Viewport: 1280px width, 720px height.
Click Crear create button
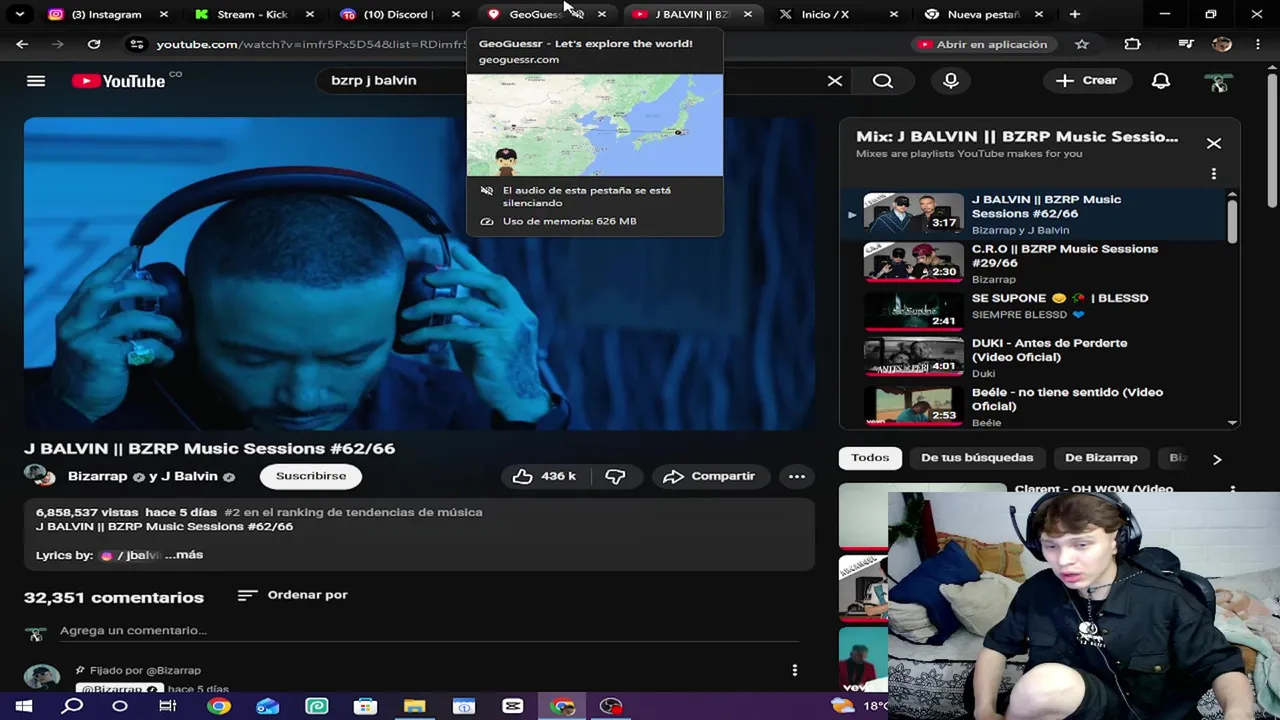[1087, 81]
